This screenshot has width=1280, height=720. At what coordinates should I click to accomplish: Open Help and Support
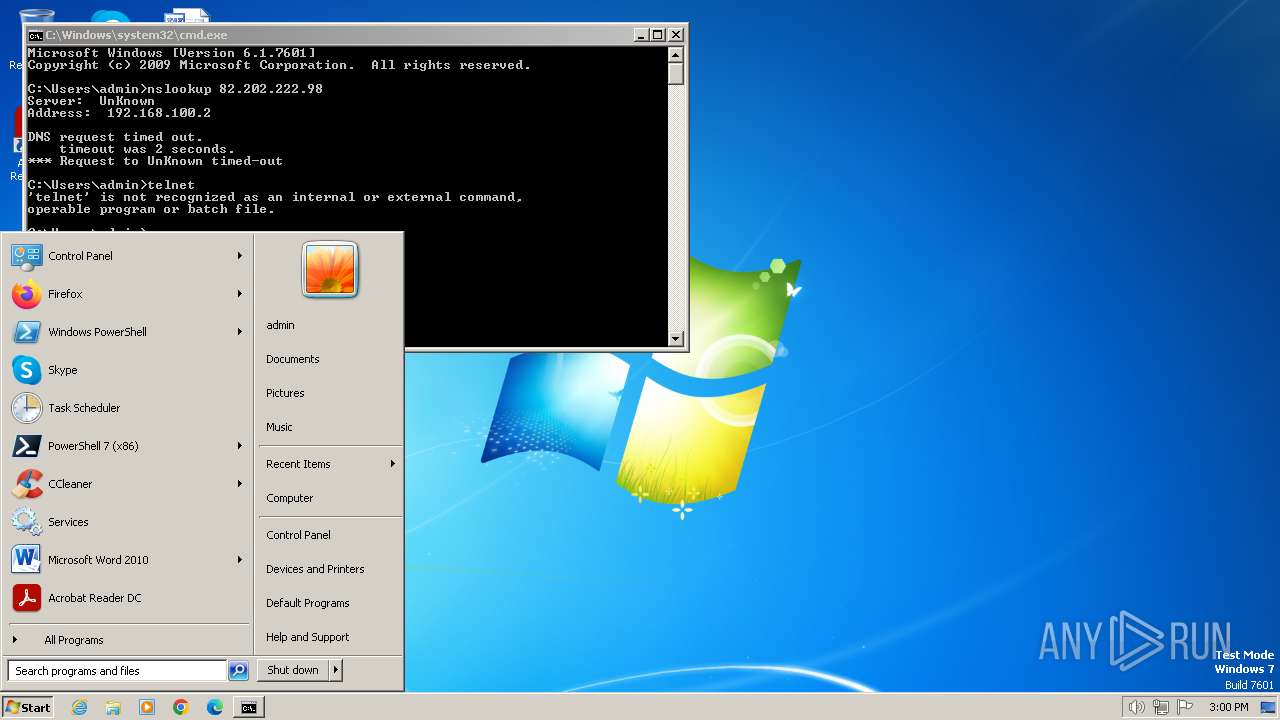click(x=307, y=637)
